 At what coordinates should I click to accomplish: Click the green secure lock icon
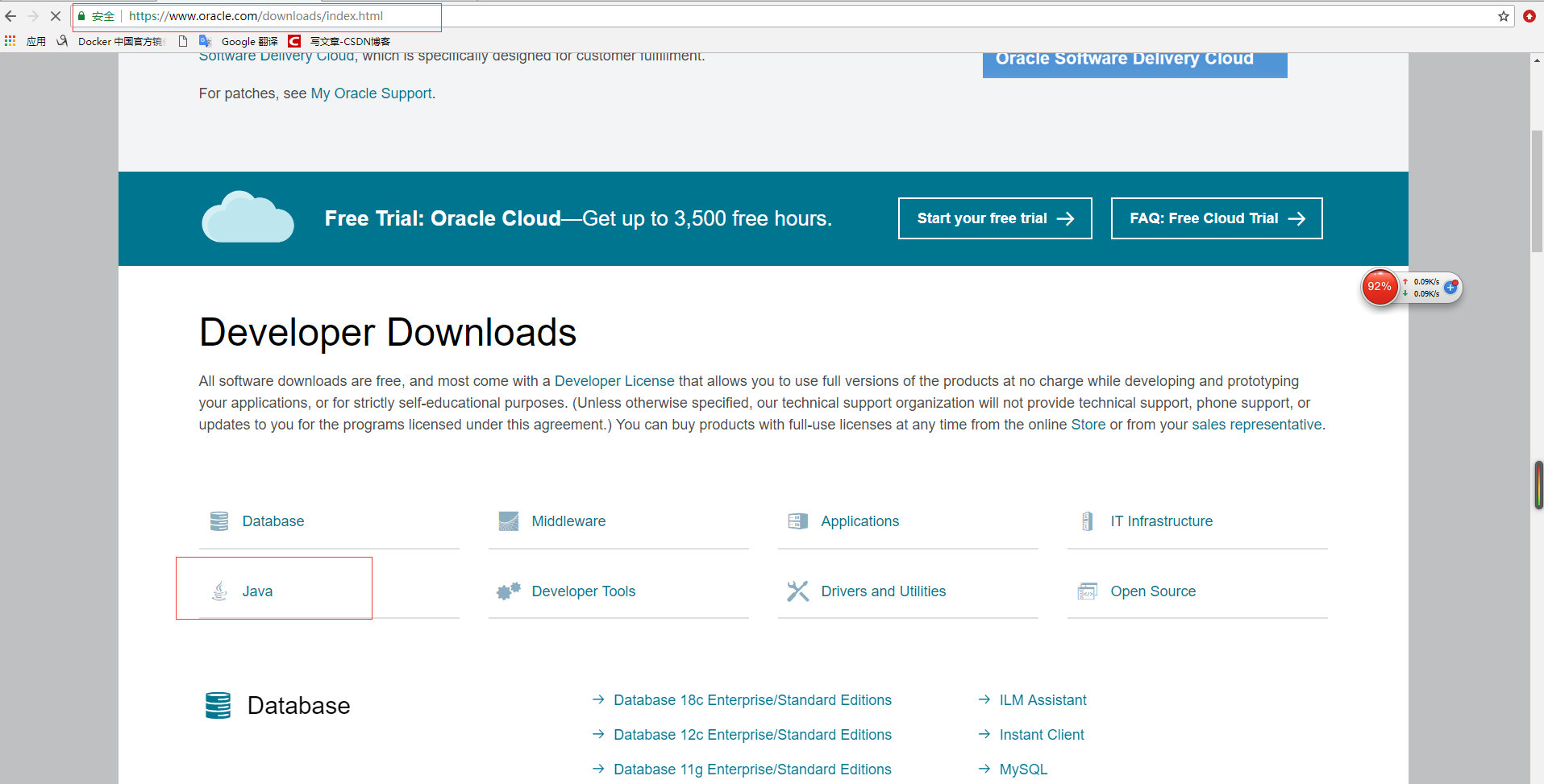81,16
